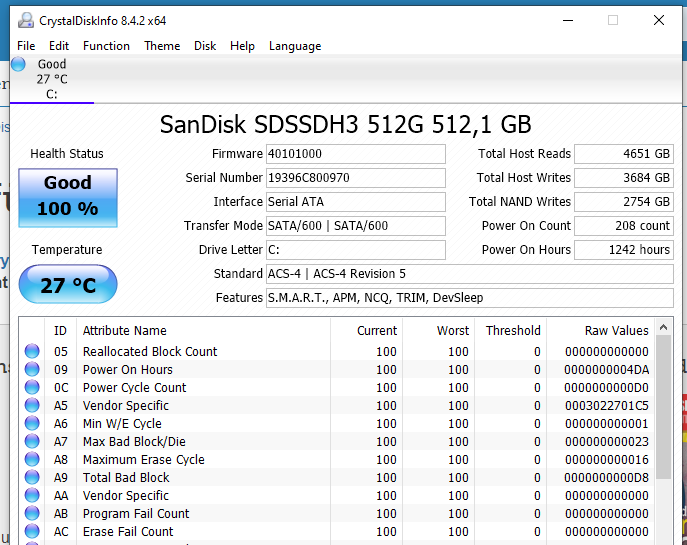The height and width of the screenshot is (545, 687).
Task: Select the Reallocated Block Count row text
Action: click(150, 351)
